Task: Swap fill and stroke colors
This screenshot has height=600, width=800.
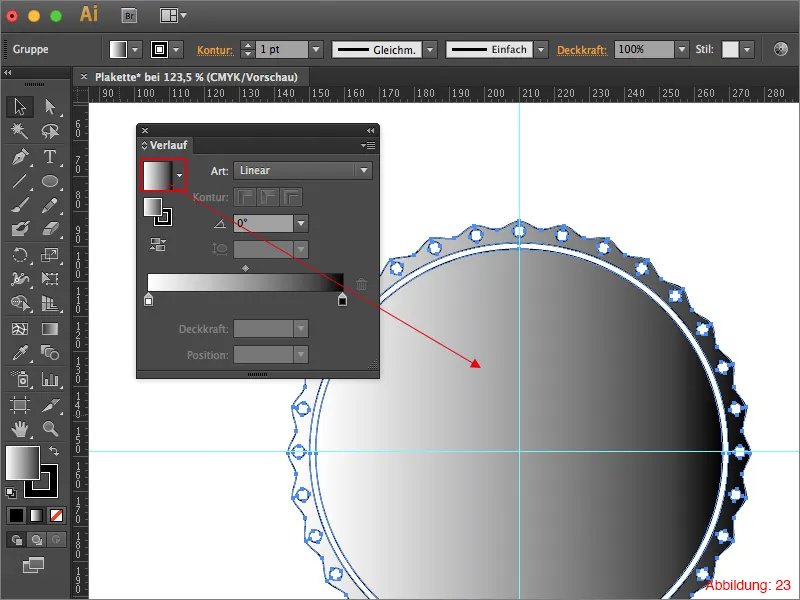Action: coord(54,451)
